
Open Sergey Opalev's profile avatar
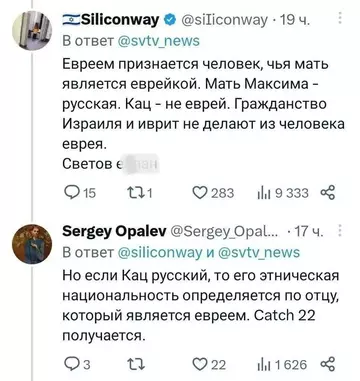pyautogui.click(x=32, y=244)
